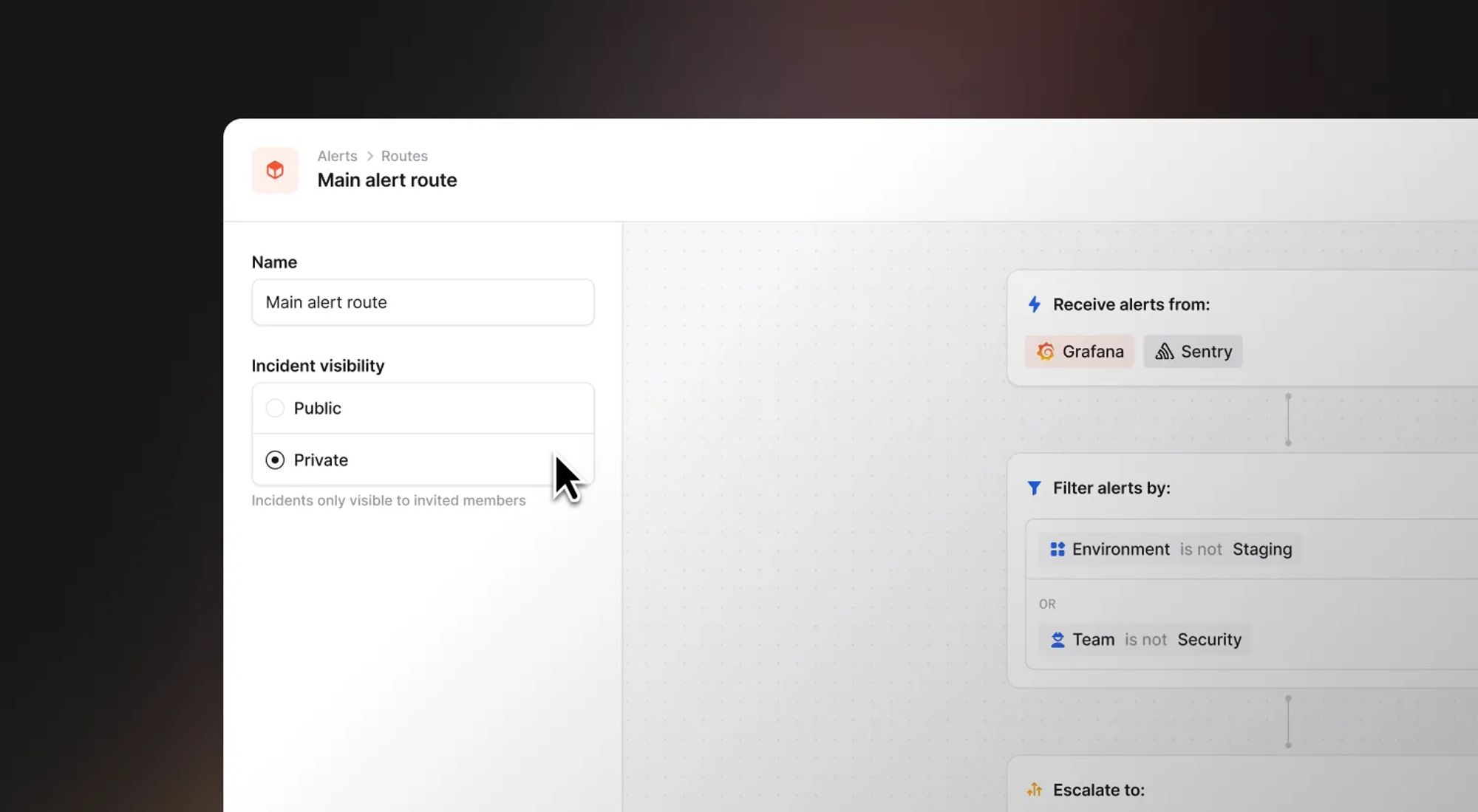Click the Environment grid icon
Image resolution: width=1478 pixels, height=812 pixels.
coord(1058,549)
